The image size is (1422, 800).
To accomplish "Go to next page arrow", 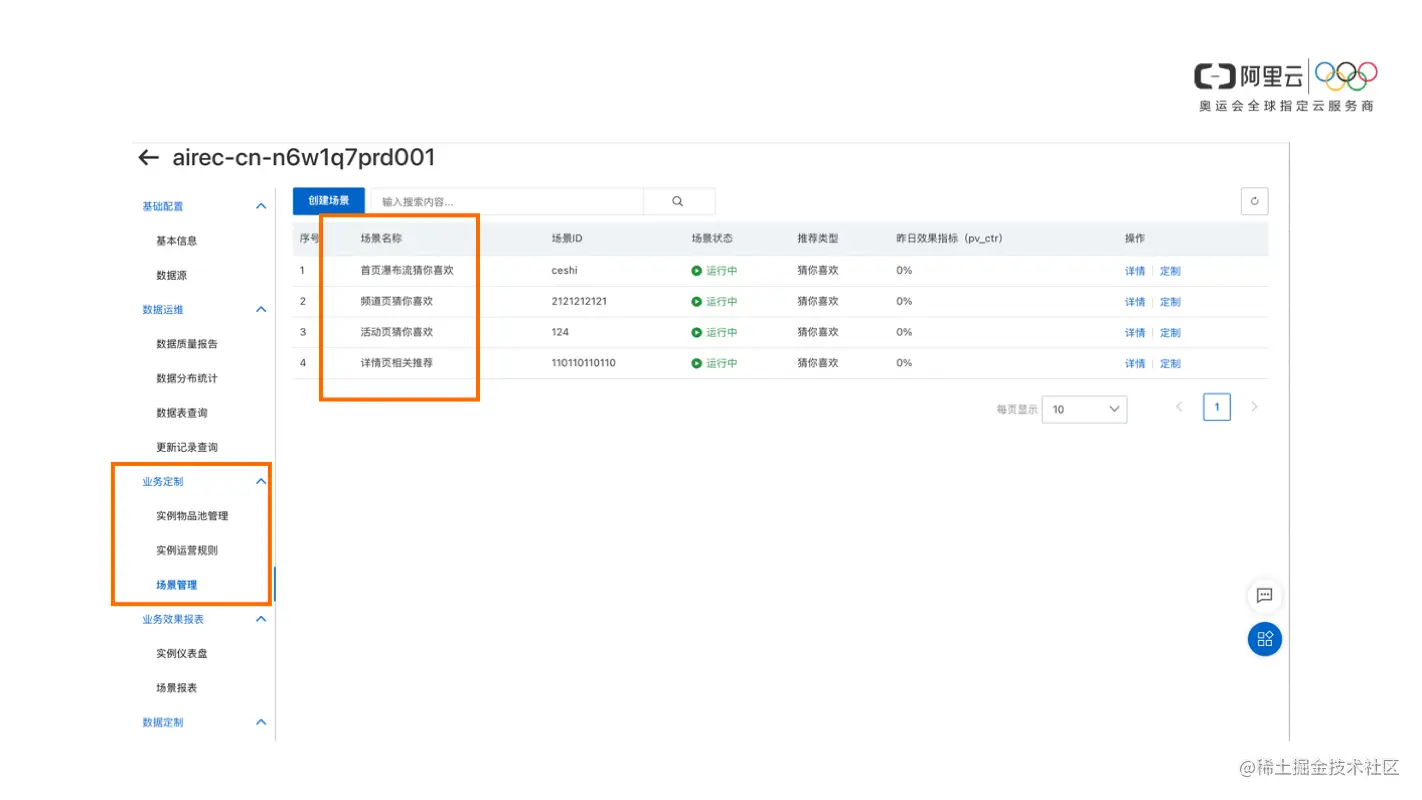I will coord(1254,407).
